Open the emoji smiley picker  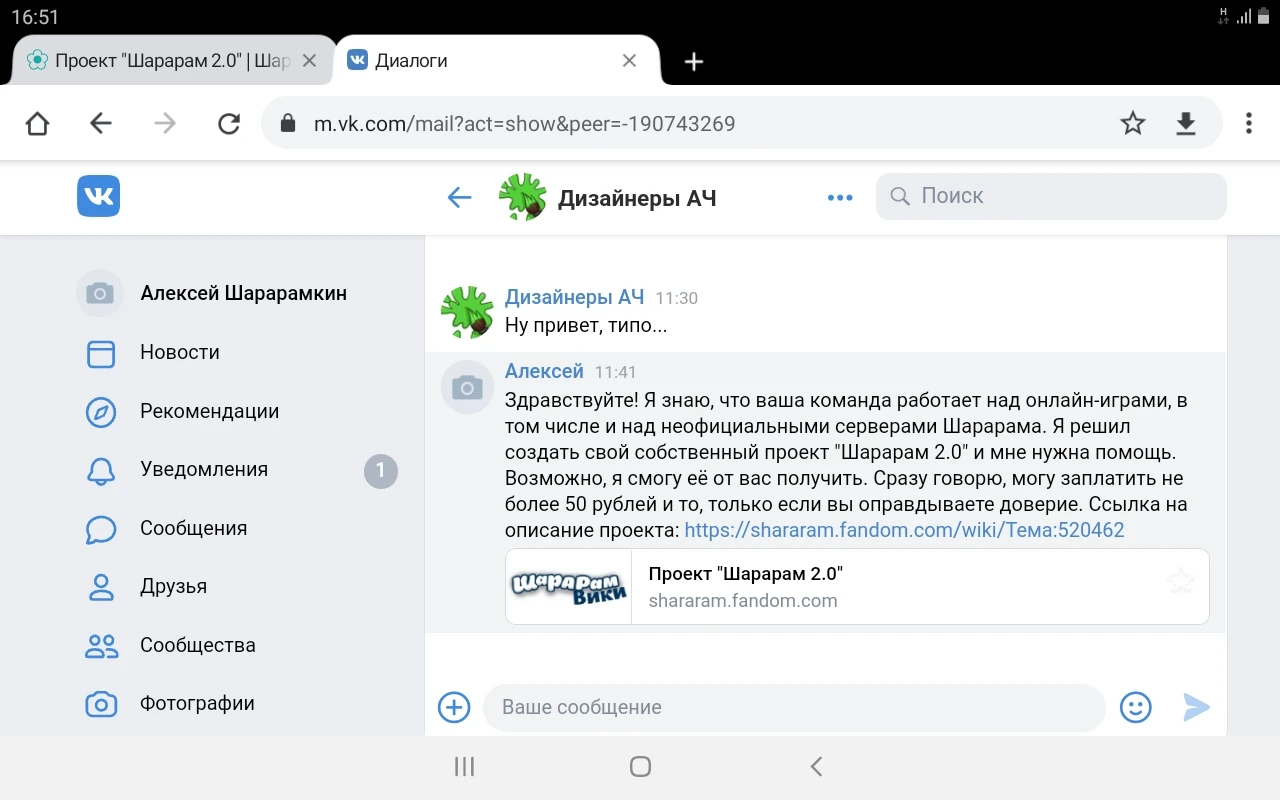pos(1135,707)
